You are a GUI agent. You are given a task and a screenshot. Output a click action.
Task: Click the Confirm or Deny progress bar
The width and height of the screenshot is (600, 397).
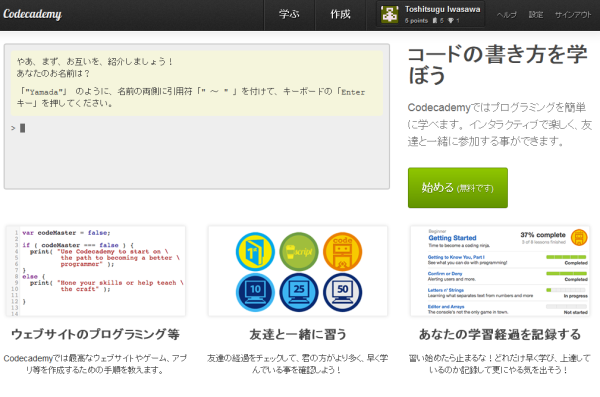pos(566,273)
